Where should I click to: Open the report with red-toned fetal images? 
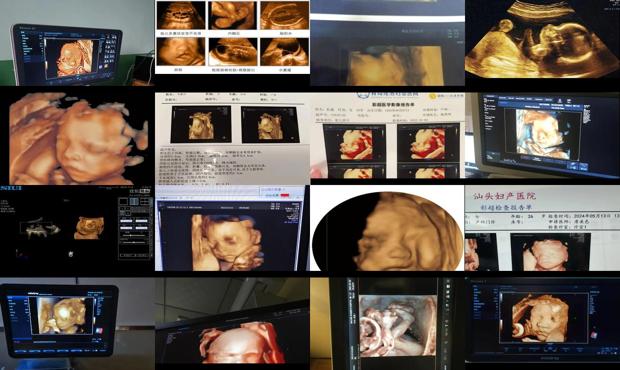click(388, 136)
